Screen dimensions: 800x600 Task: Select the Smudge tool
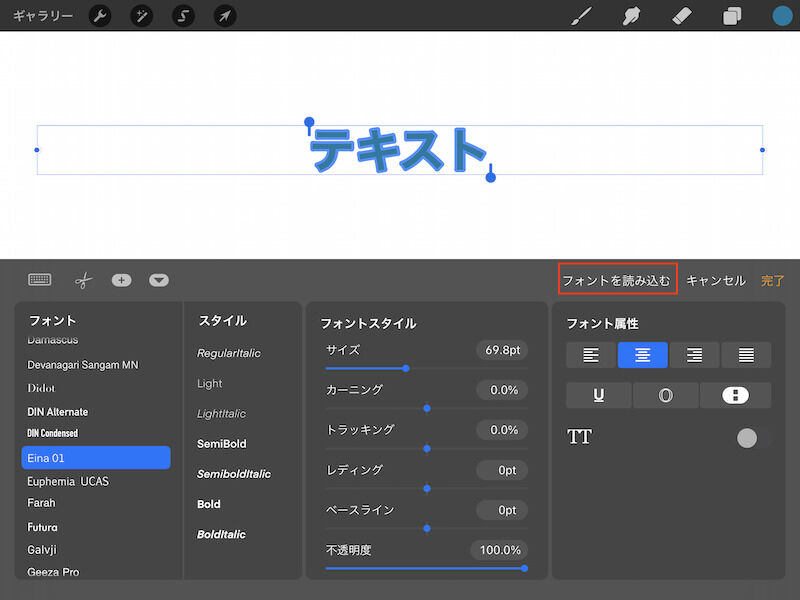pos(632,16)
